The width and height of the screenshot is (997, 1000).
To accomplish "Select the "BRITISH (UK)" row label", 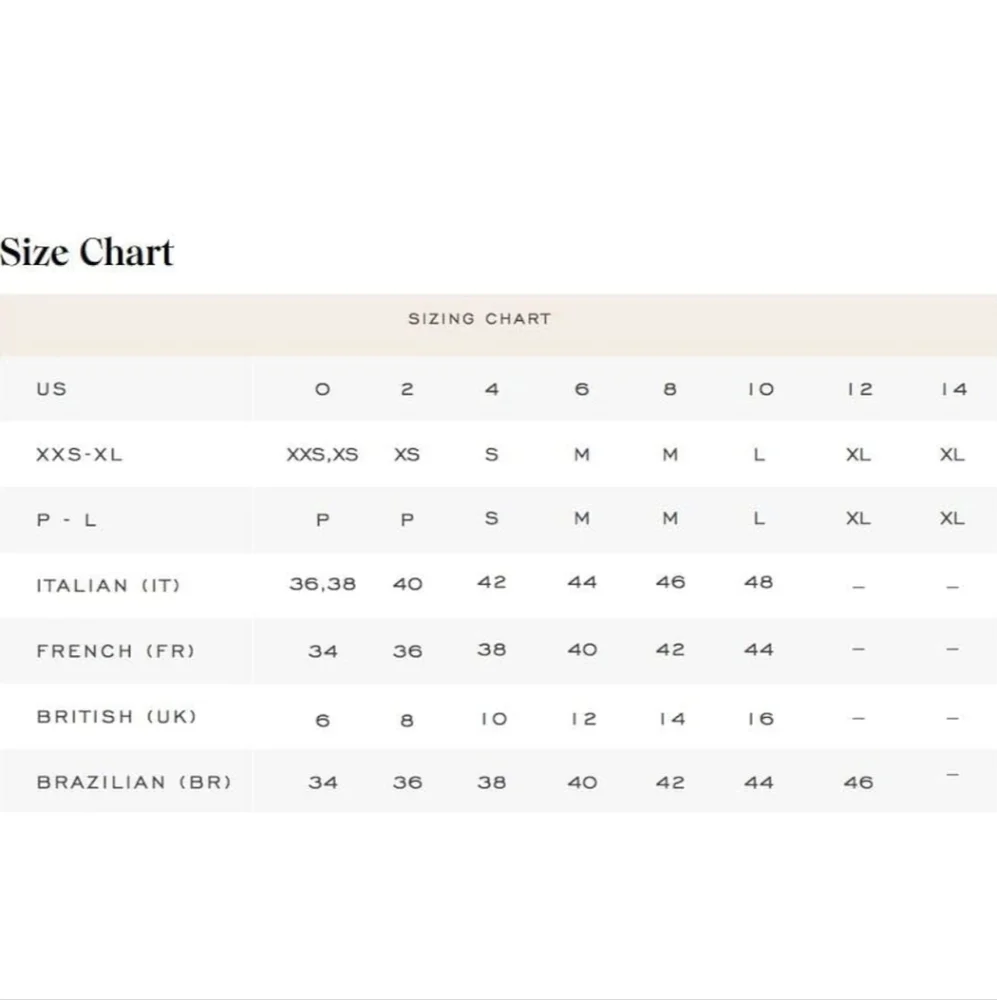I will pos(117,717).
